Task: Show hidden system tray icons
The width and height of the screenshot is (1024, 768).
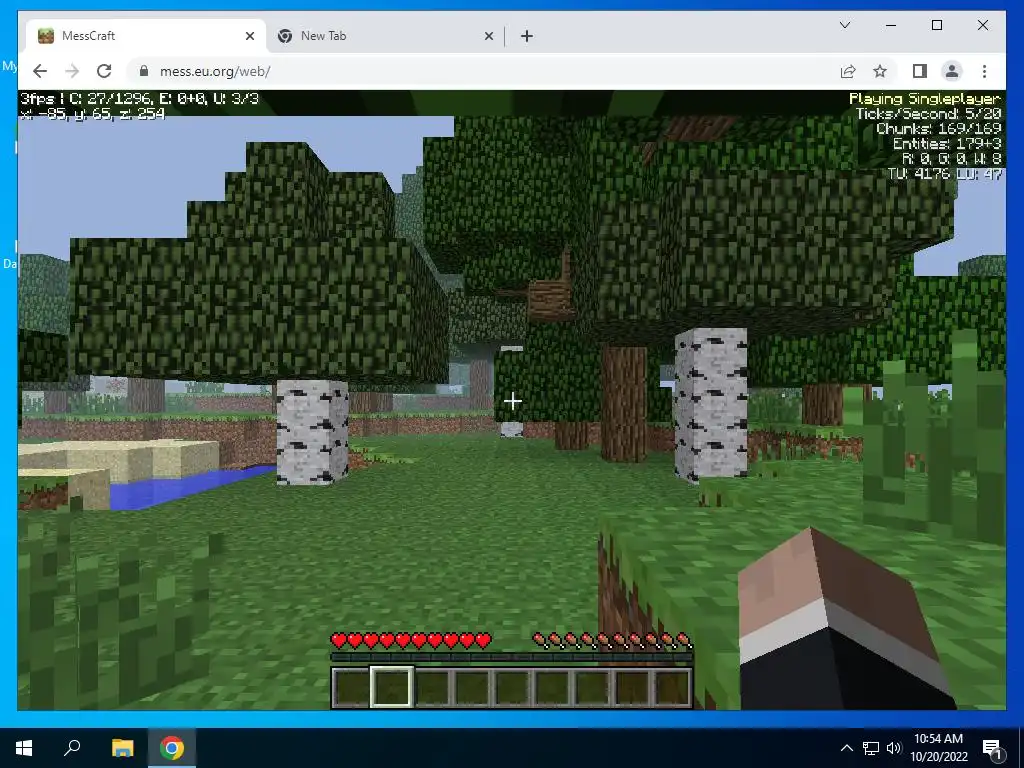Action: 846,748
